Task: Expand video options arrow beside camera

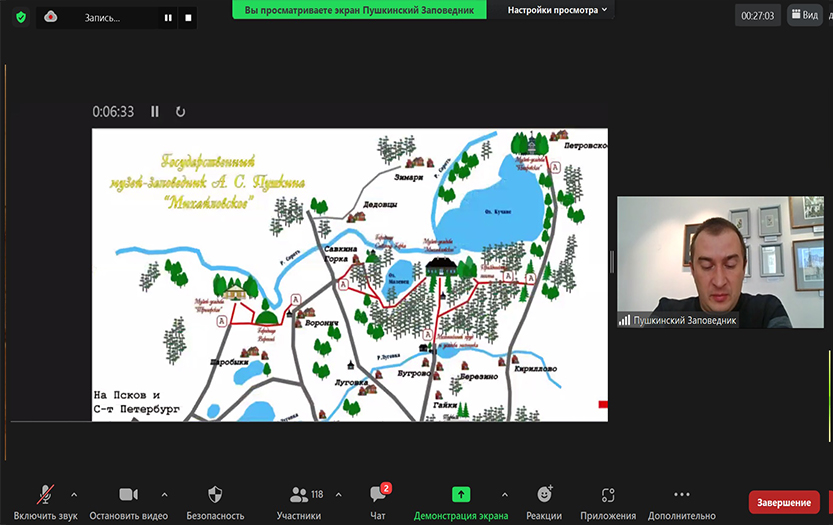Action: [164, 494]
